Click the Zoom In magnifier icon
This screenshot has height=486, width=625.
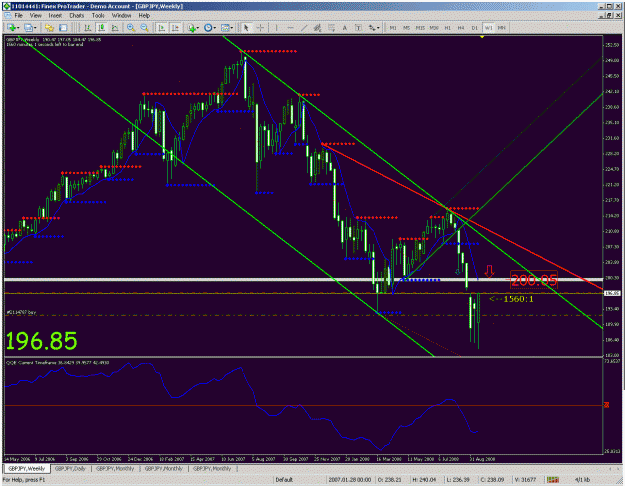click(x=130, y=28)
